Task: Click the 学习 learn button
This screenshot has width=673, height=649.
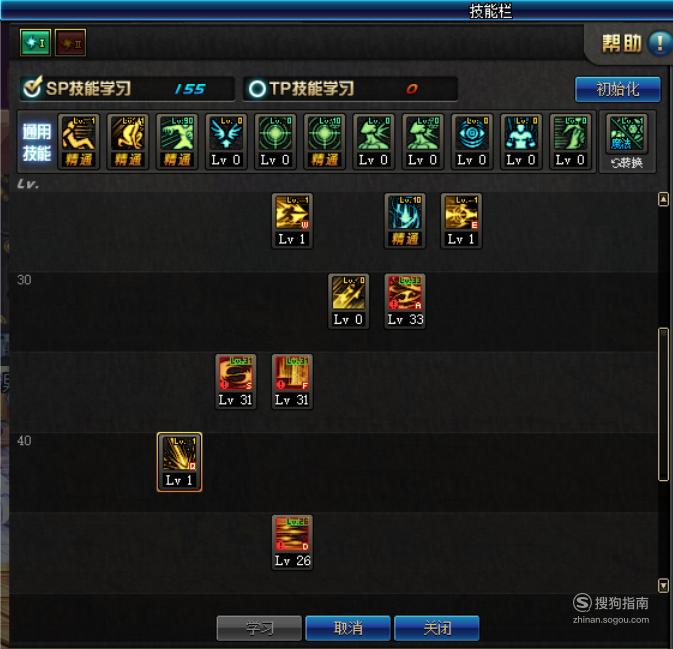Action: coord(259,628)
